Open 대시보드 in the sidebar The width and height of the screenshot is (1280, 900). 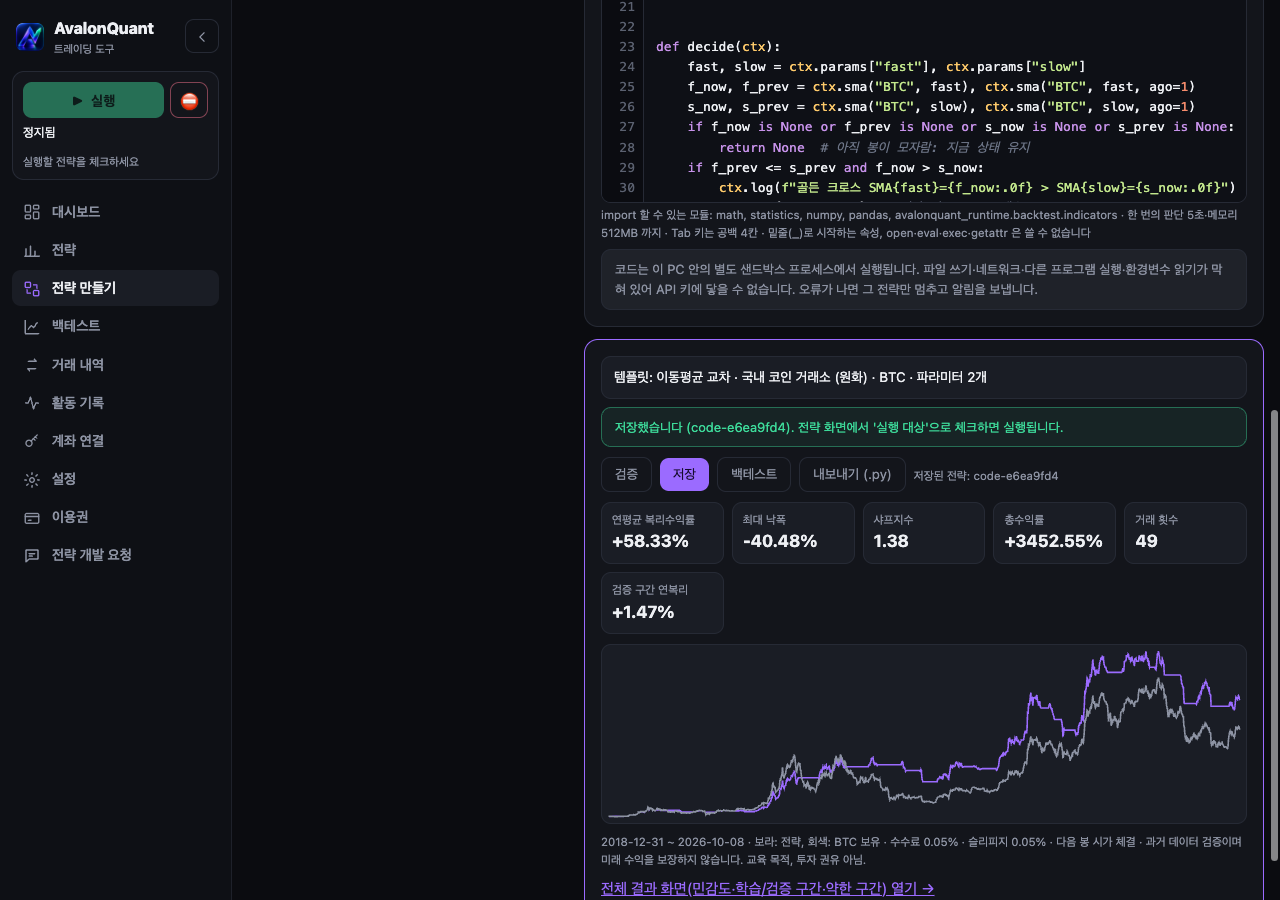click(115, 212)
